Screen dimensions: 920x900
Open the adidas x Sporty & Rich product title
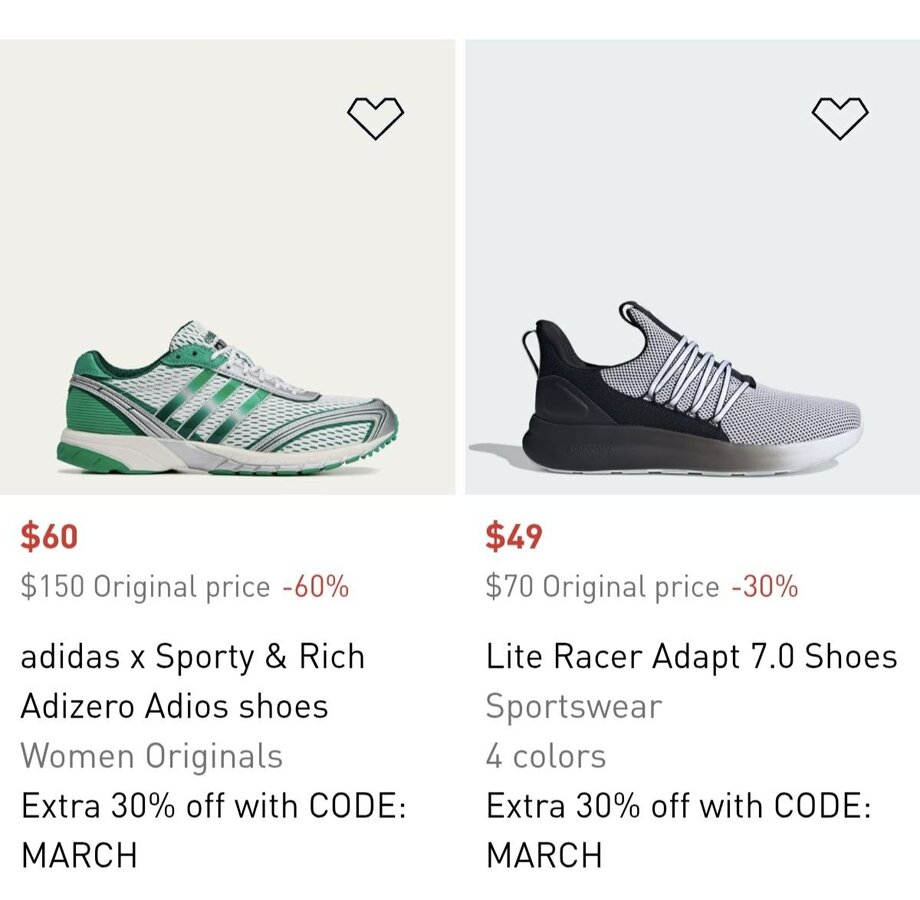pos(193,657)
